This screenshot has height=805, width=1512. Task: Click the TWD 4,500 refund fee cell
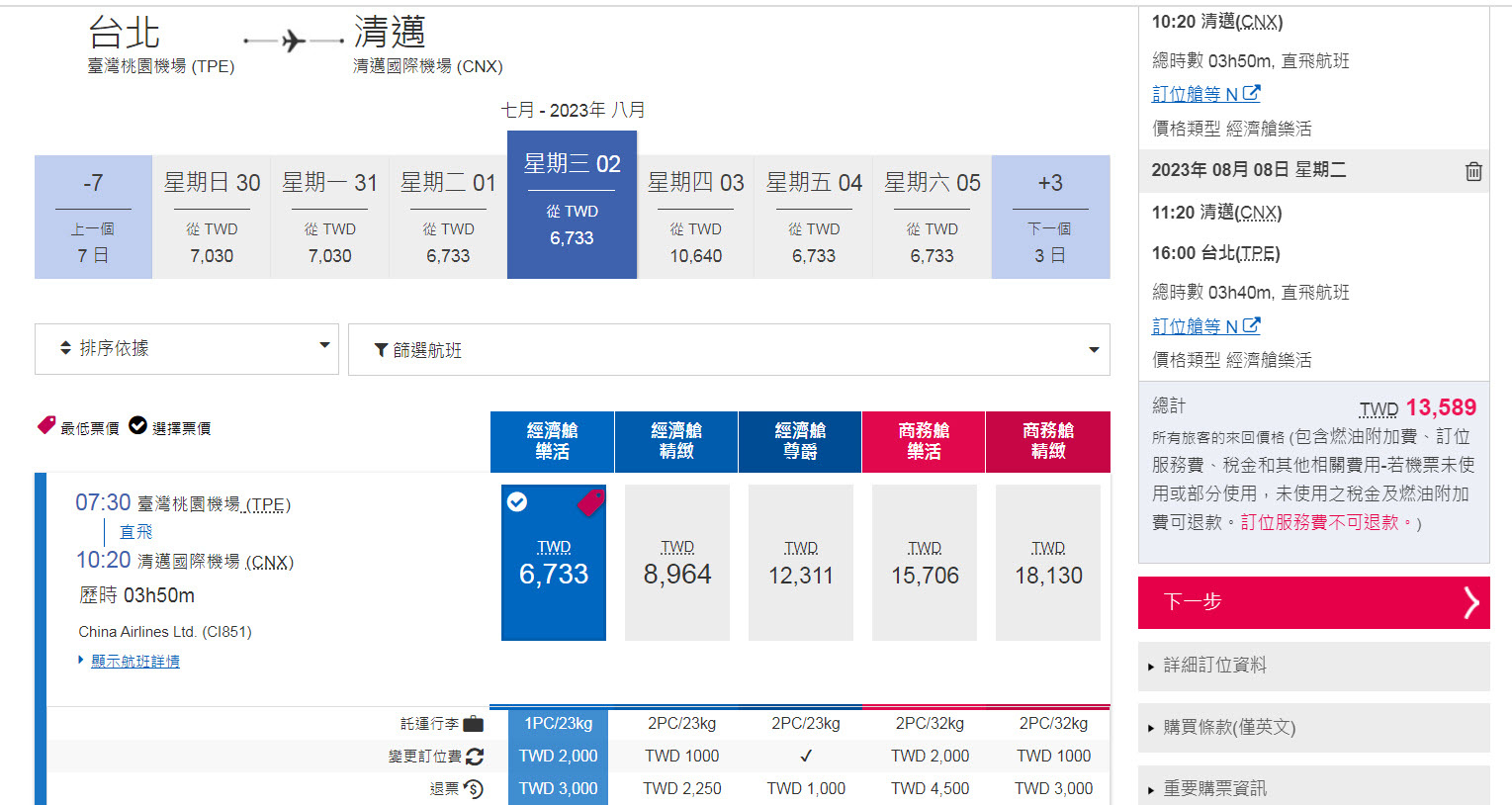coord(930,788)
